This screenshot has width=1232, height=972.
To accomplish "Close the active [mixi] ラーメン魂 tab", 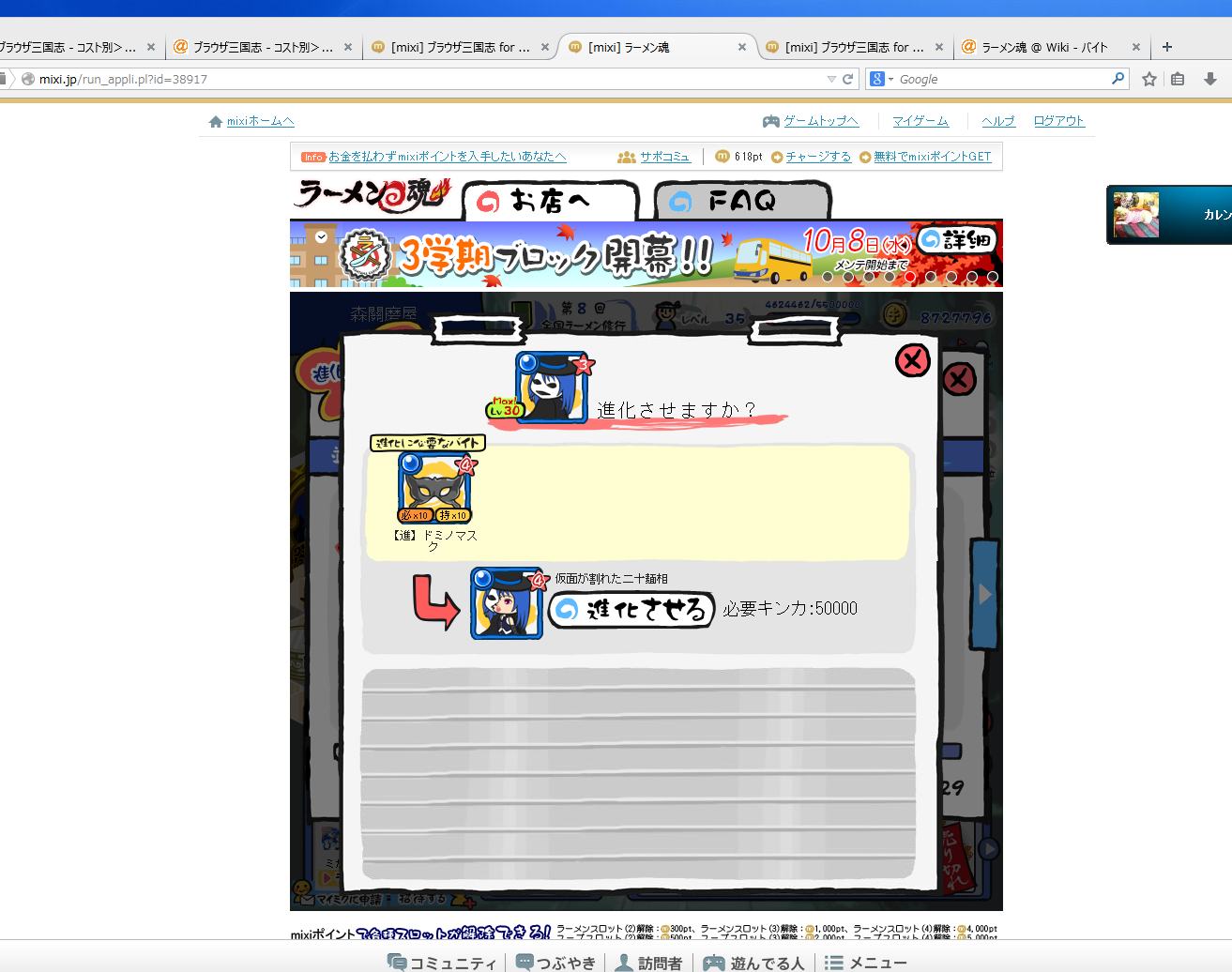I will (742, 47).
